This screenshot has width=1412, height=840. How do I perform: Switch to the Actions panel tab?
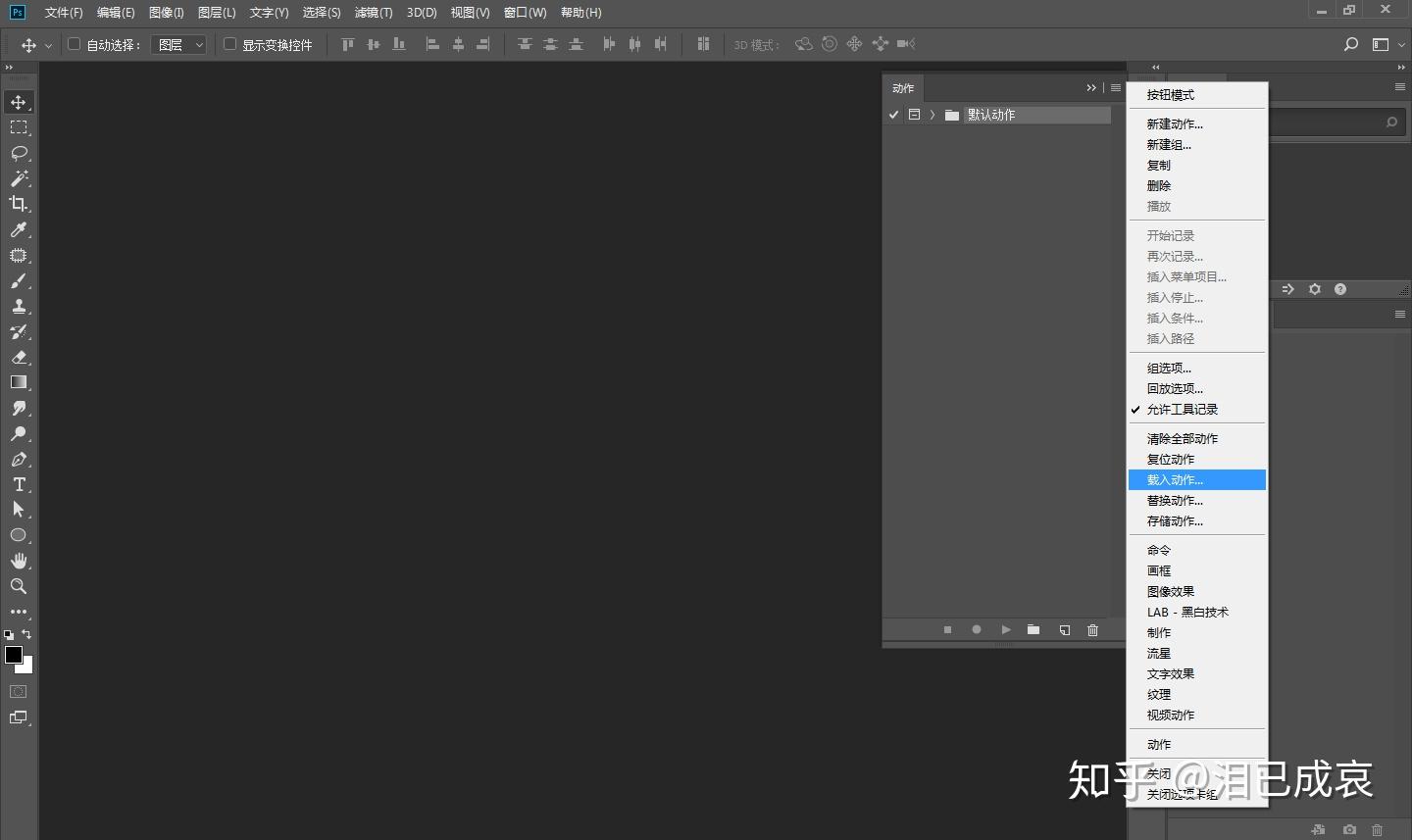pyautogui.click(x=903, y=88)
